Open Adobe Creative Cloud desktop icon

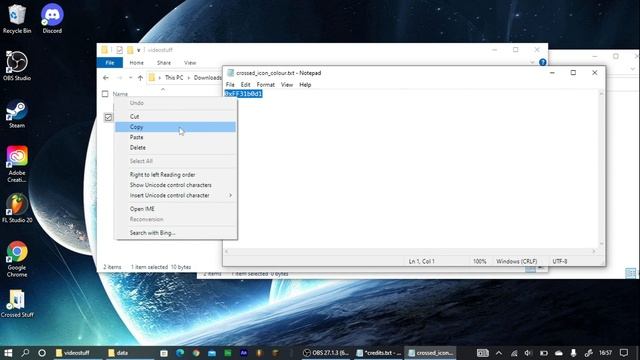pos(17,164)
